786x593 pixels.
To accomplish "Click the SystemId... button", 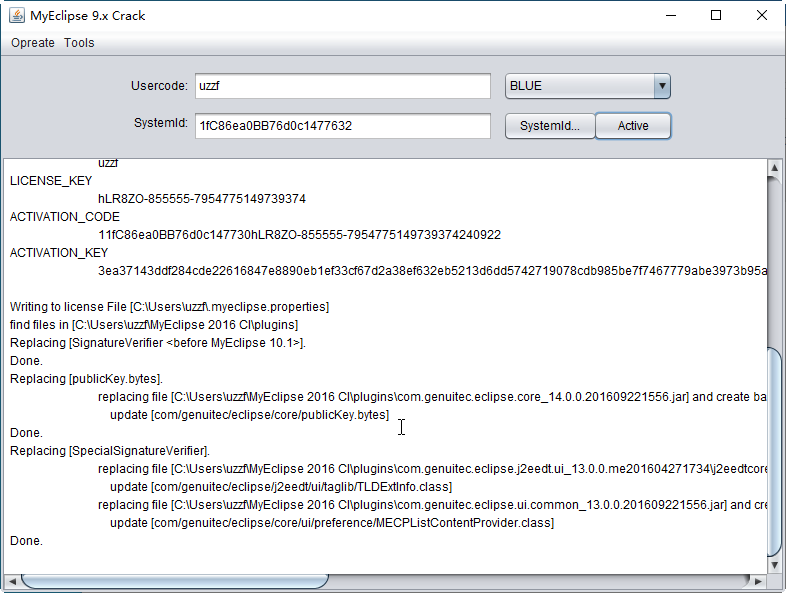I will pos(550,125).
